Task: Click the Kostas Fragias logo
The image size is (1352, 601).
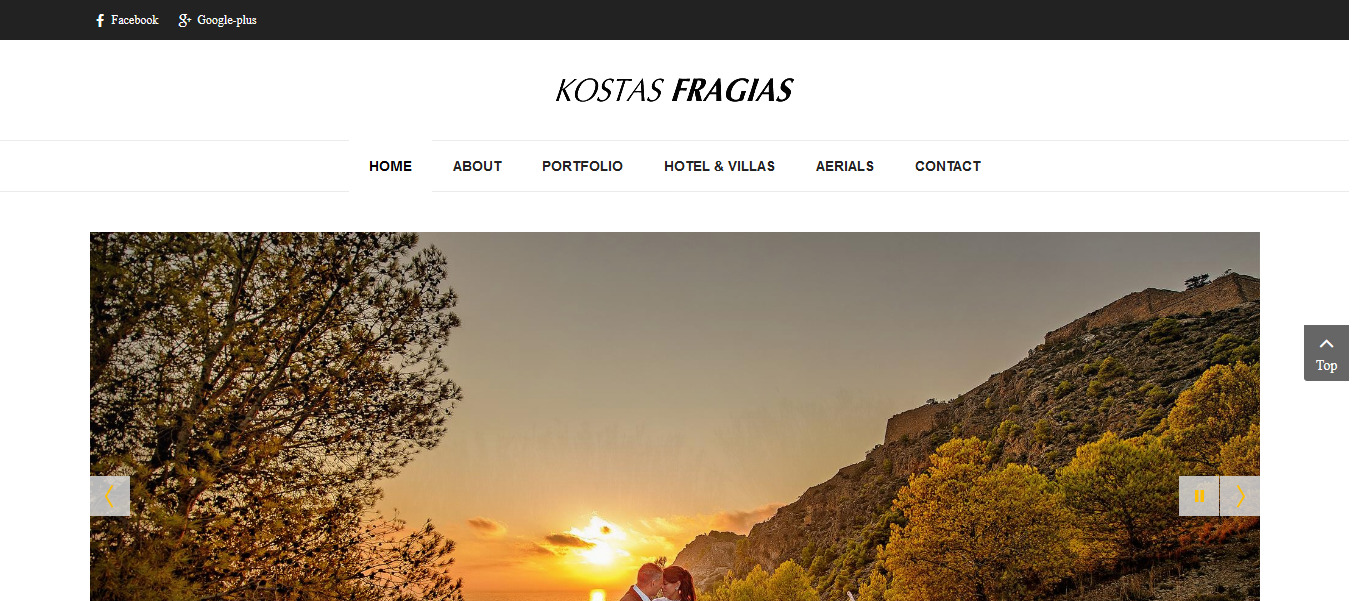Action: (x=674, y=91)
